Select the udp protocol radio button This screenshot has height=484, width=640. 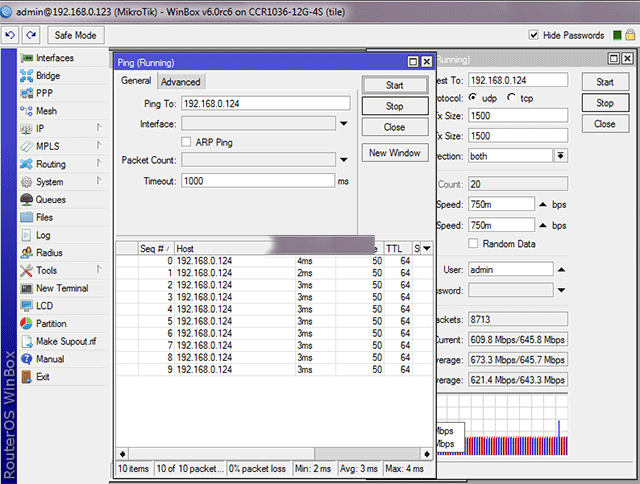473,98
